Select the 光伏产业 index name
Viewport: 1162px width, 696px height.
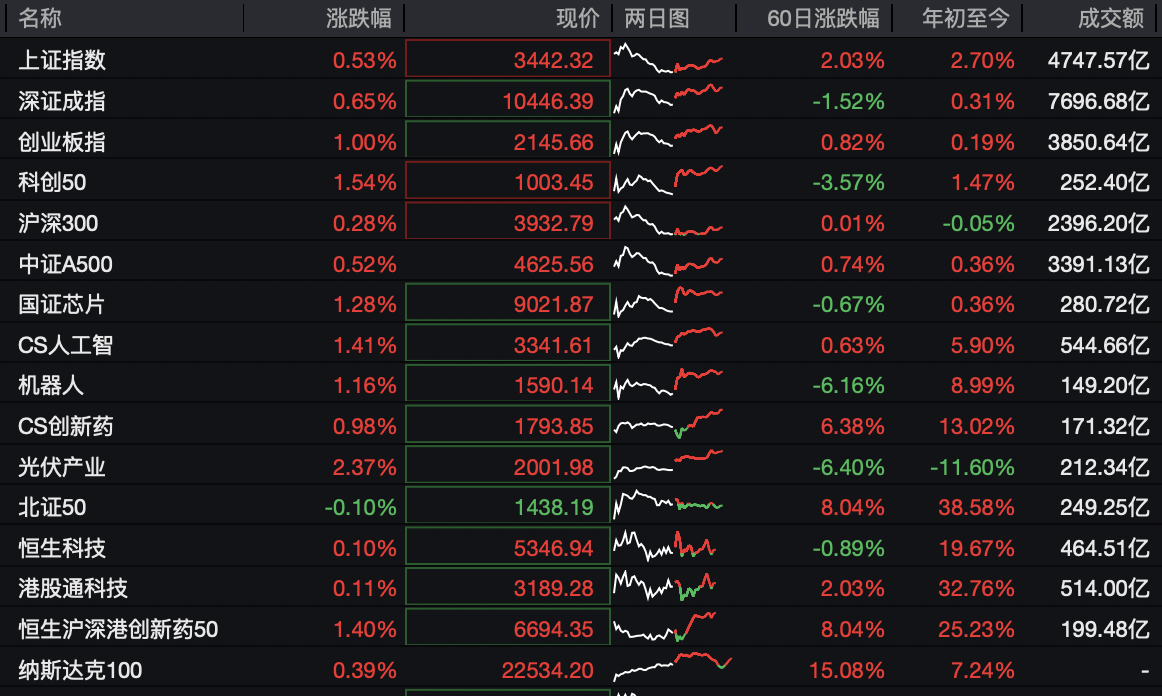pyautogui.click(x=62, y=467)
